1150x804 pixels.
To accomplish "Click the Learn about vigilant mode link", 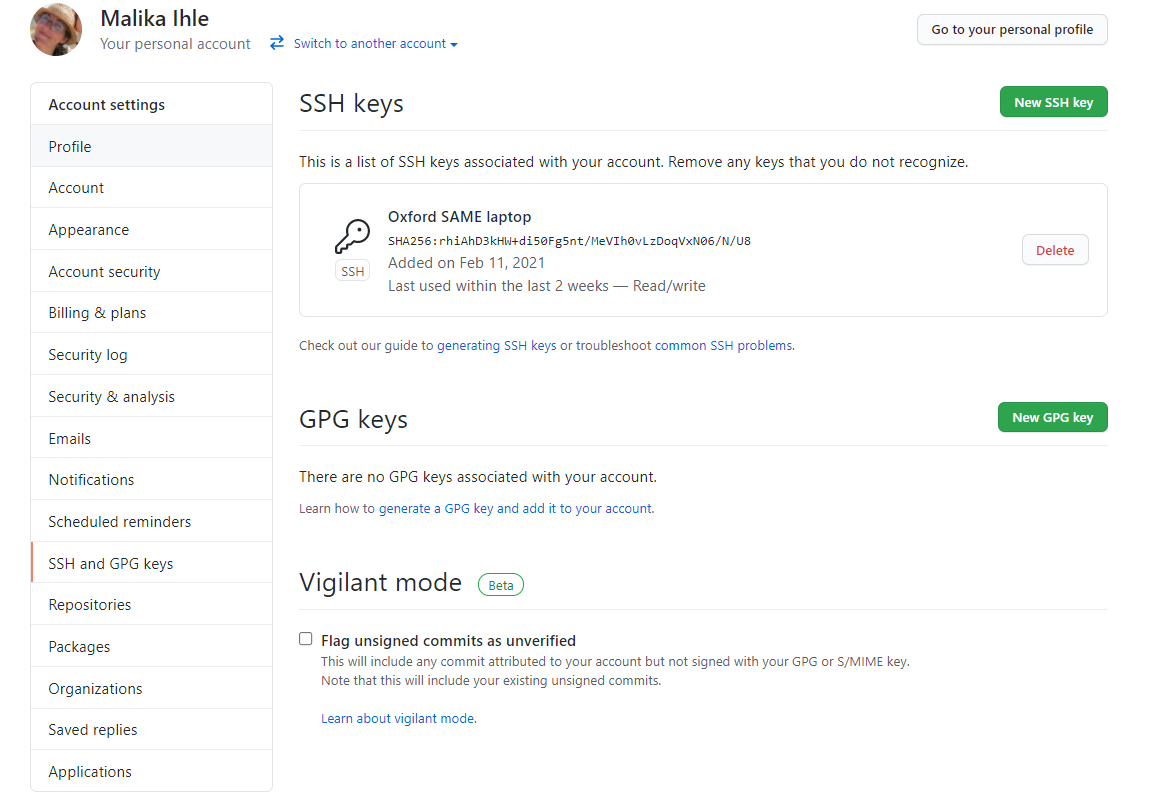I will [397, 718].
